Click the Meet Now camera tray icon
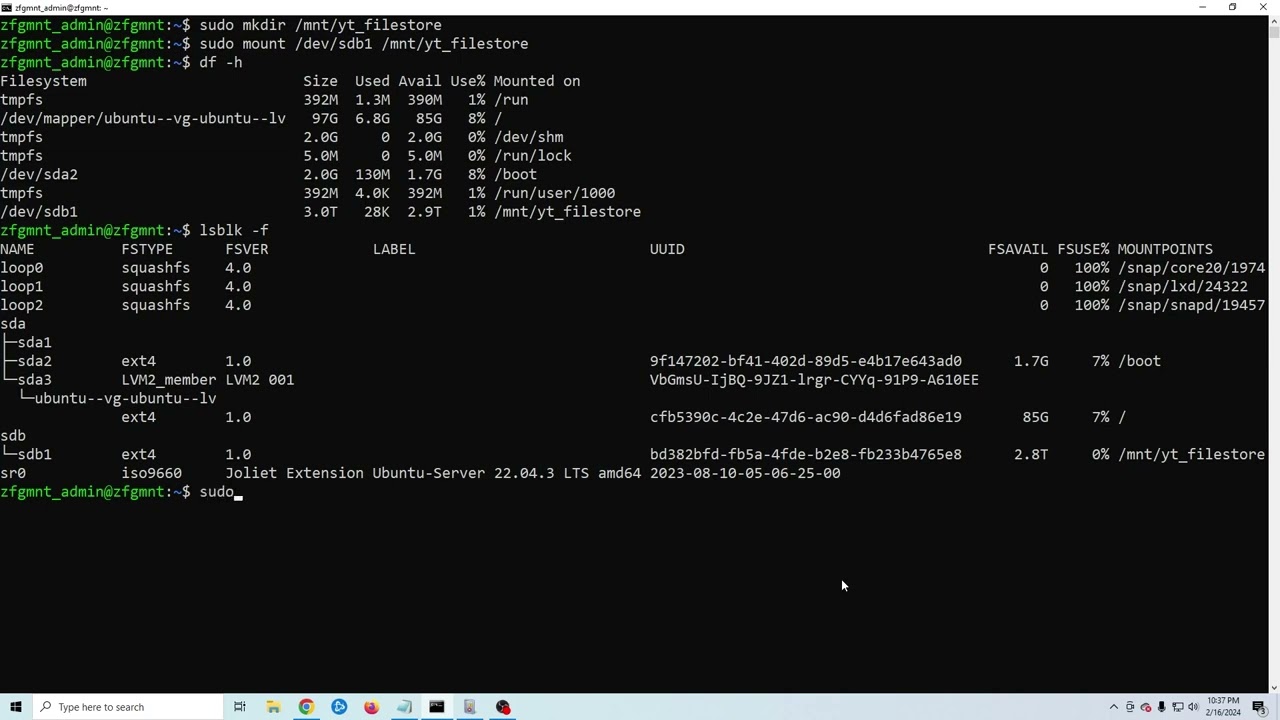Image resolution: width=1280 pixels, height=720 pixels. pyautogui.click(x=1130, y=707)
